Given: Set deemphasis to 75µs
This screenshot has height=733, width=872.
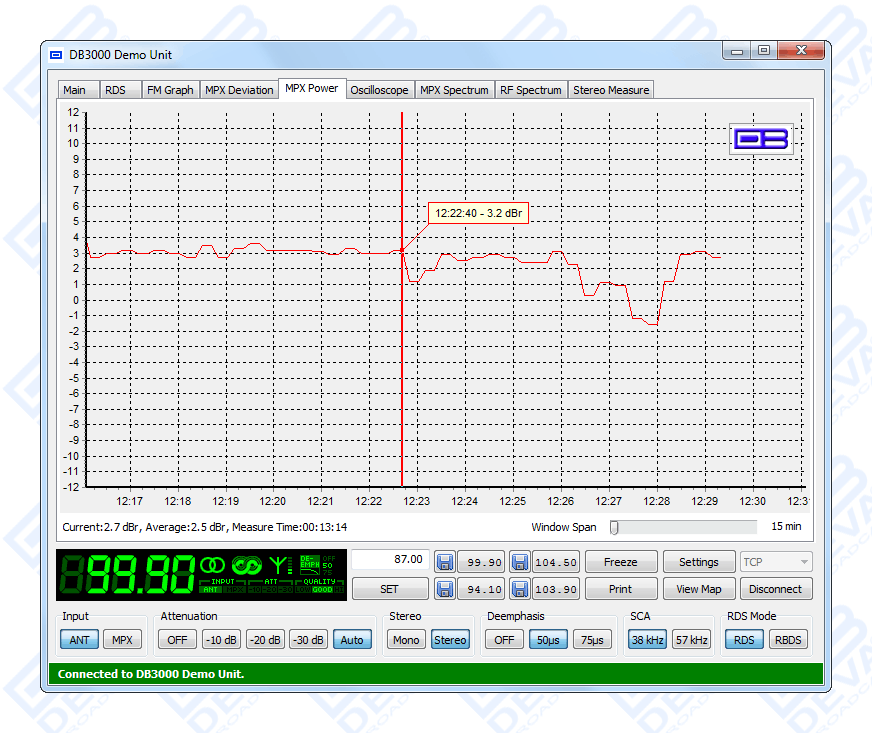Looking at the screenshot, I should click(592, 640).
